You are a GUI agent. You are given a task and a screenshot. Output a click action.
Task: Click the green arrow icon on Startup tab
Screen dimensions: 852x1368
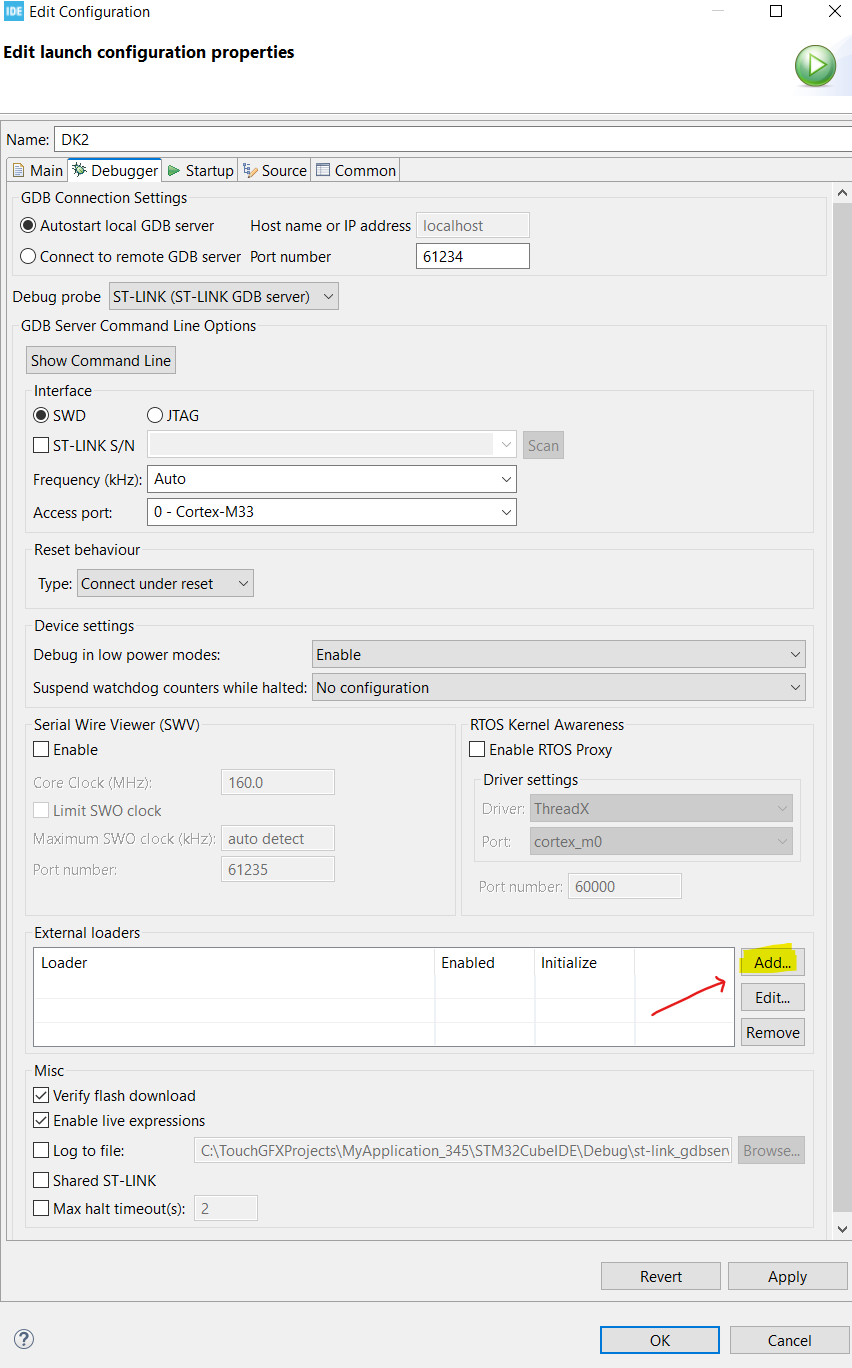[x=172, y=170]
